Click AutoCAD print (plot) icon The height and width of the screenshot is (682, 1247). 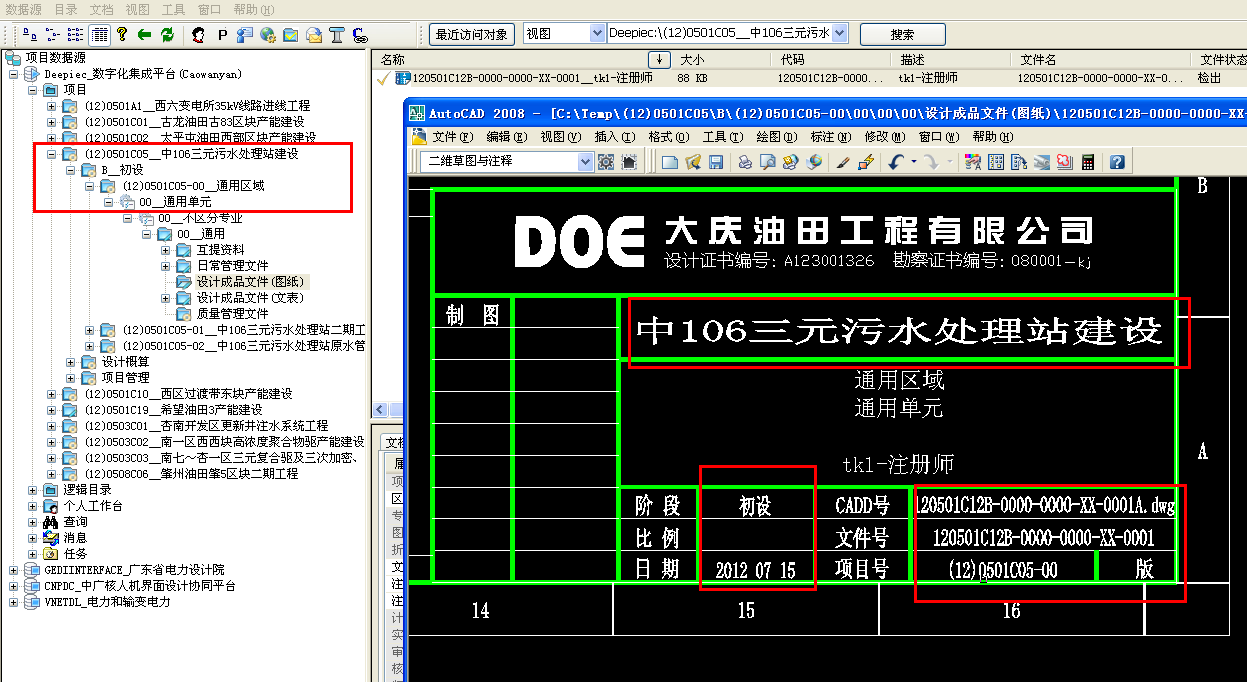click(x=746, y=162)
